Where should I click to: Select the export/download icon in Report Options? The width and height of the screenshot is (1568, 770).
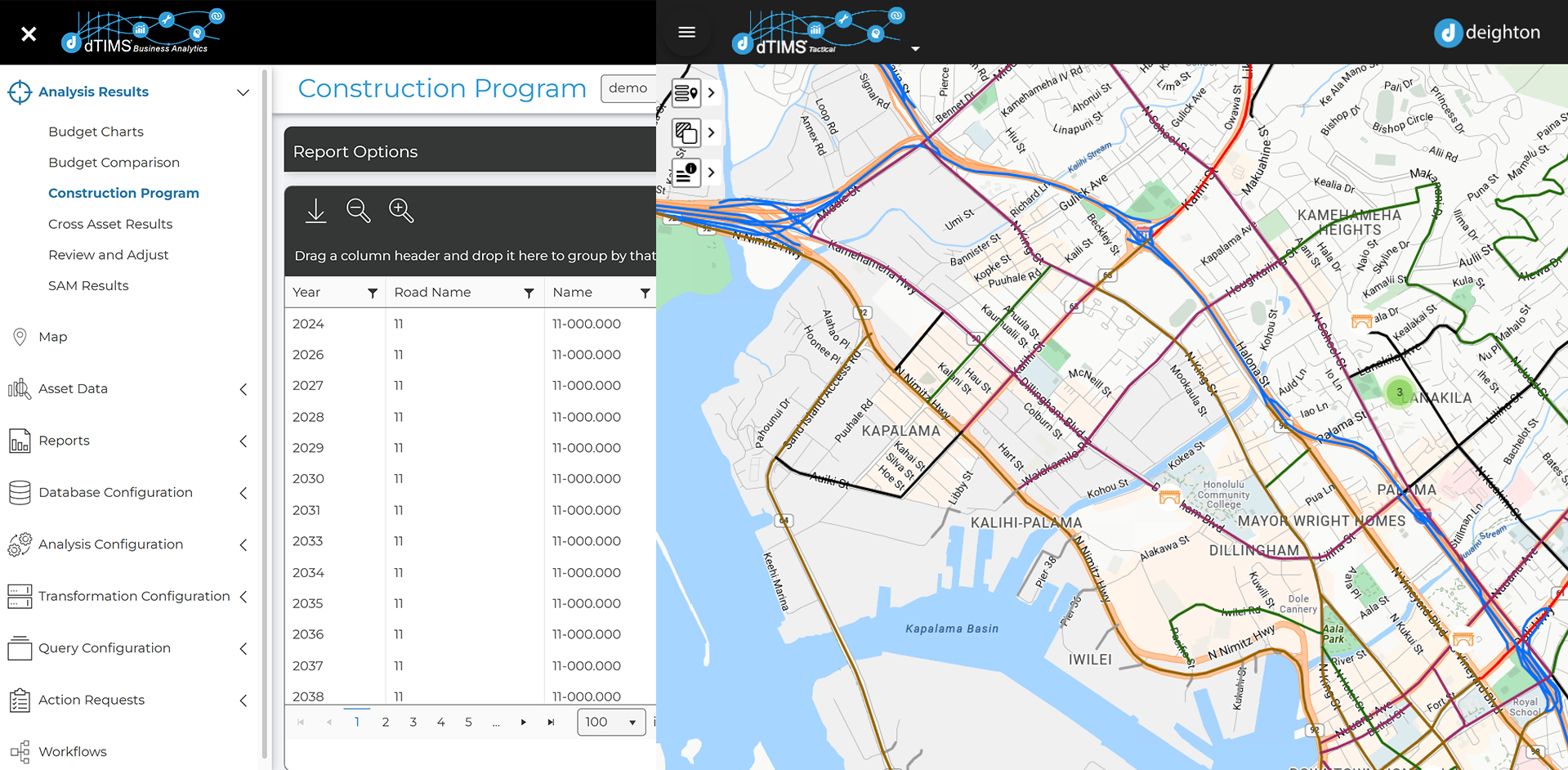coord(316,211)
